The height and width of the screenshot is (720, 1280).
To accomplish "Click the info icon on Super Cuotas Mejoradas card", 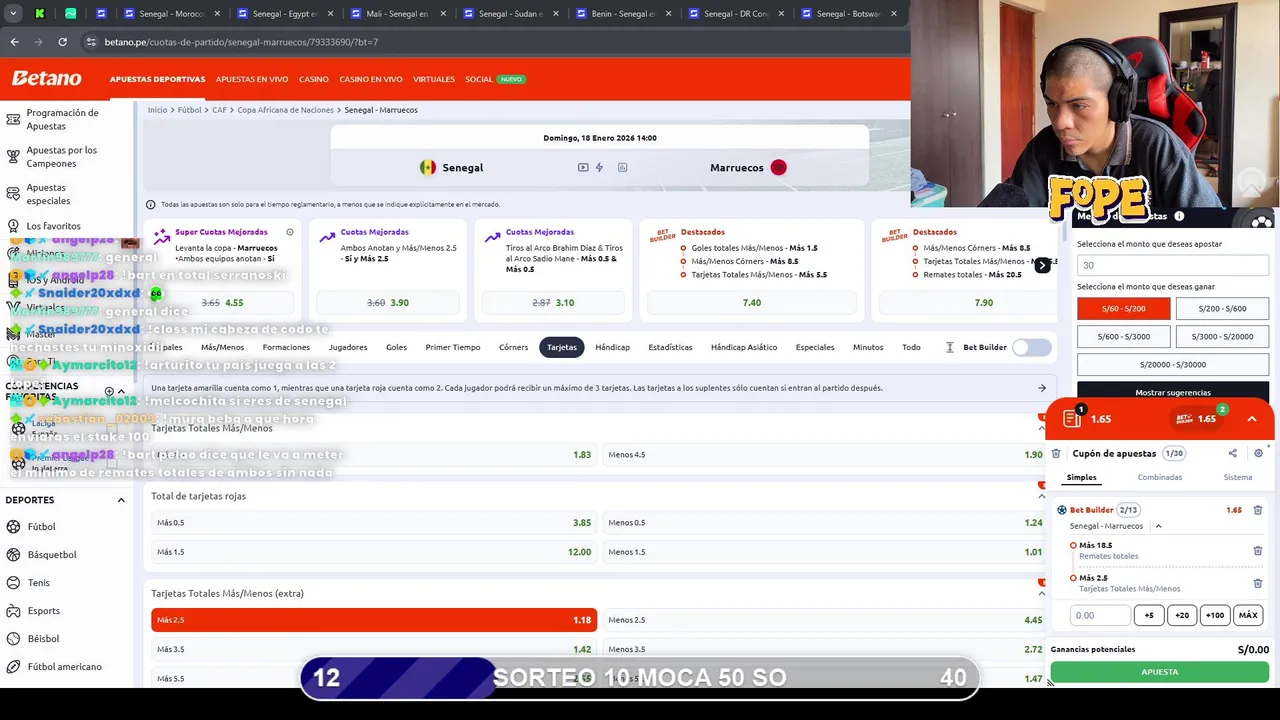I will (290, 232).
